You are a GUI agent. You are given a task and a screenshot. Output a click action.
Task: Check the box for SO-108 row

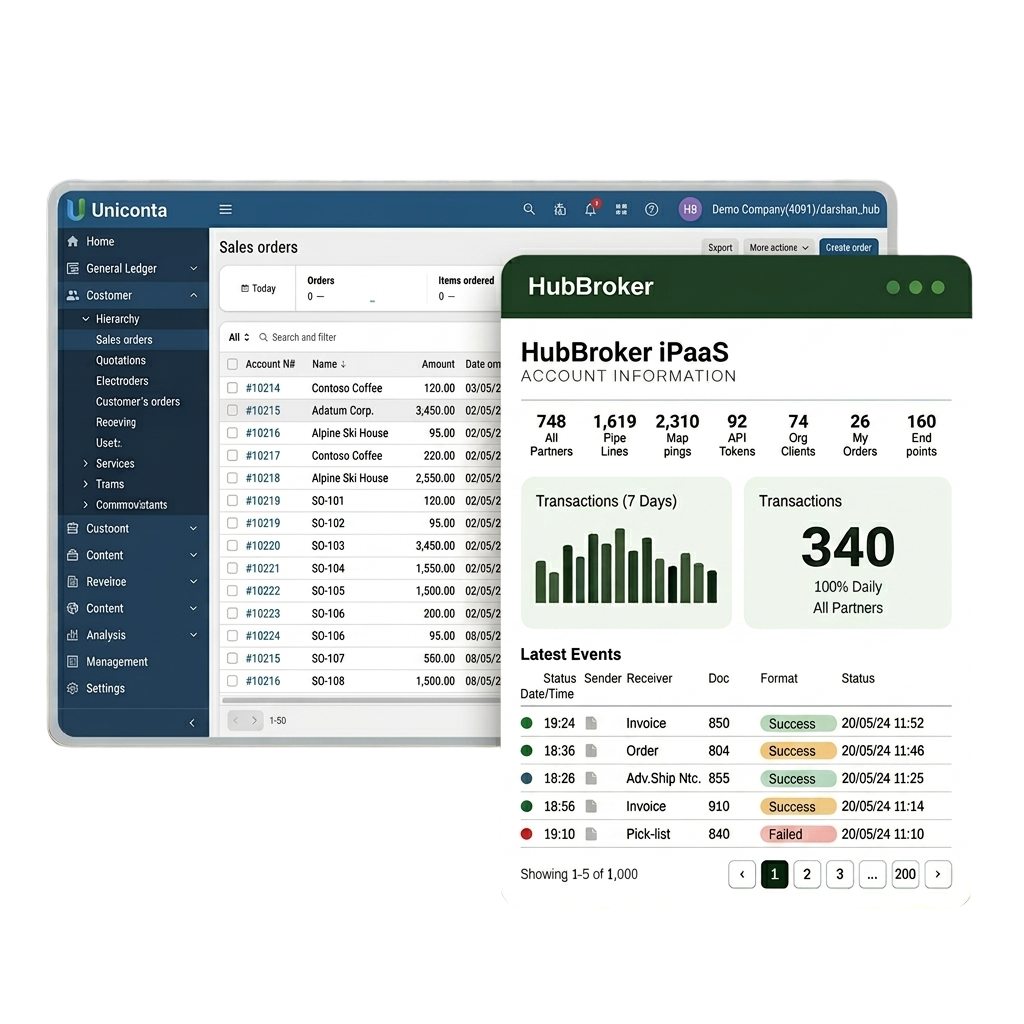tap(232, 680)
